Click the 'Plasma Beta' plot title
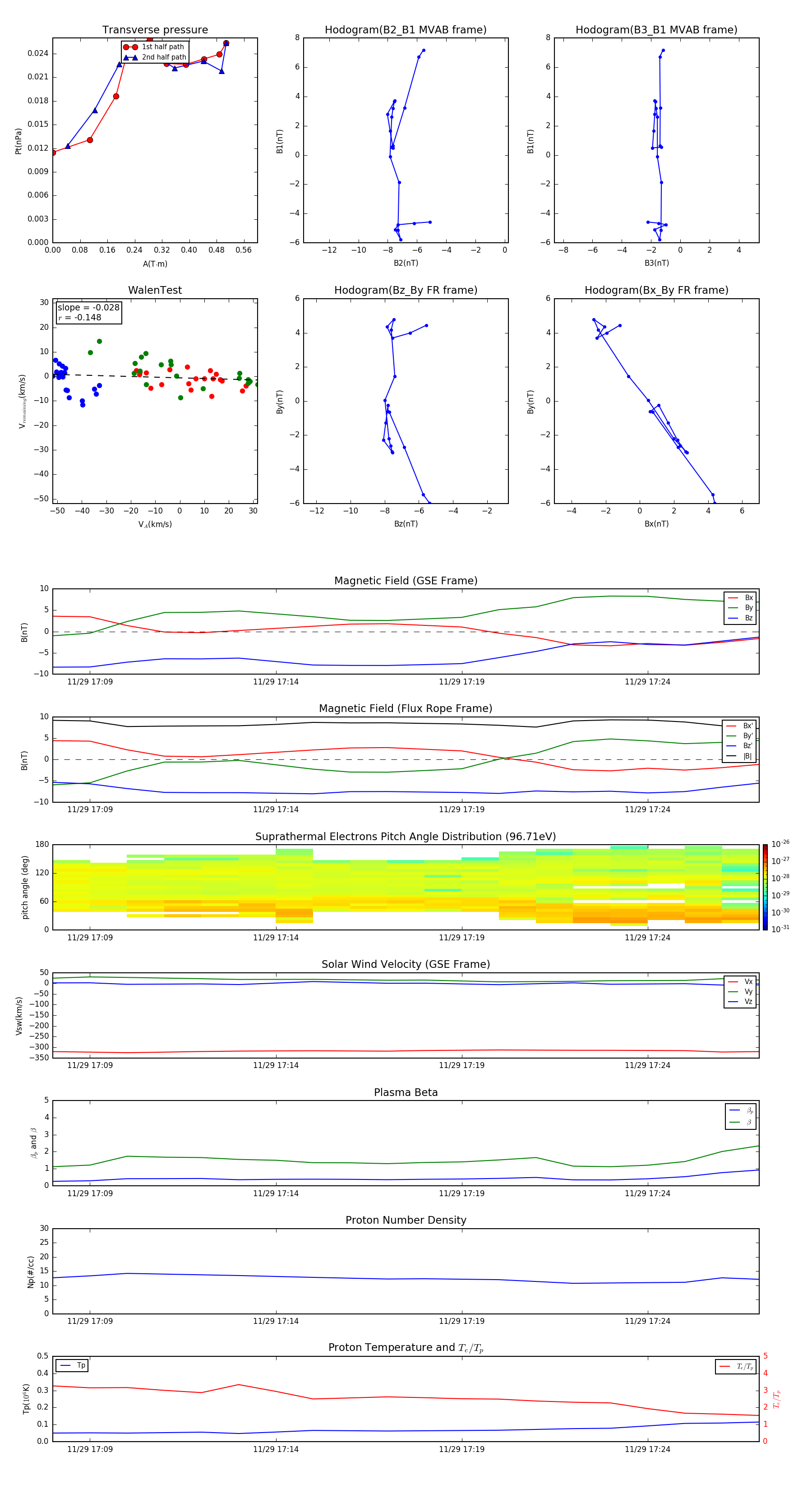 [406, 1092]
